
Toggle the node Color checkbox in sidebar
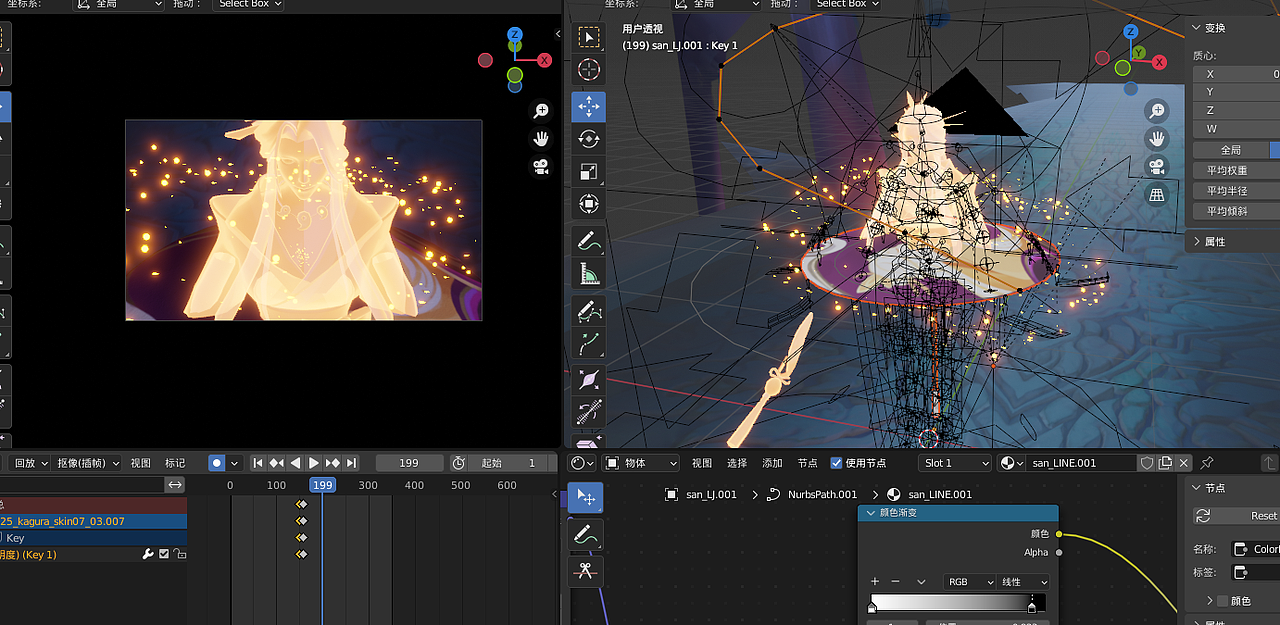coord(1222,601)
